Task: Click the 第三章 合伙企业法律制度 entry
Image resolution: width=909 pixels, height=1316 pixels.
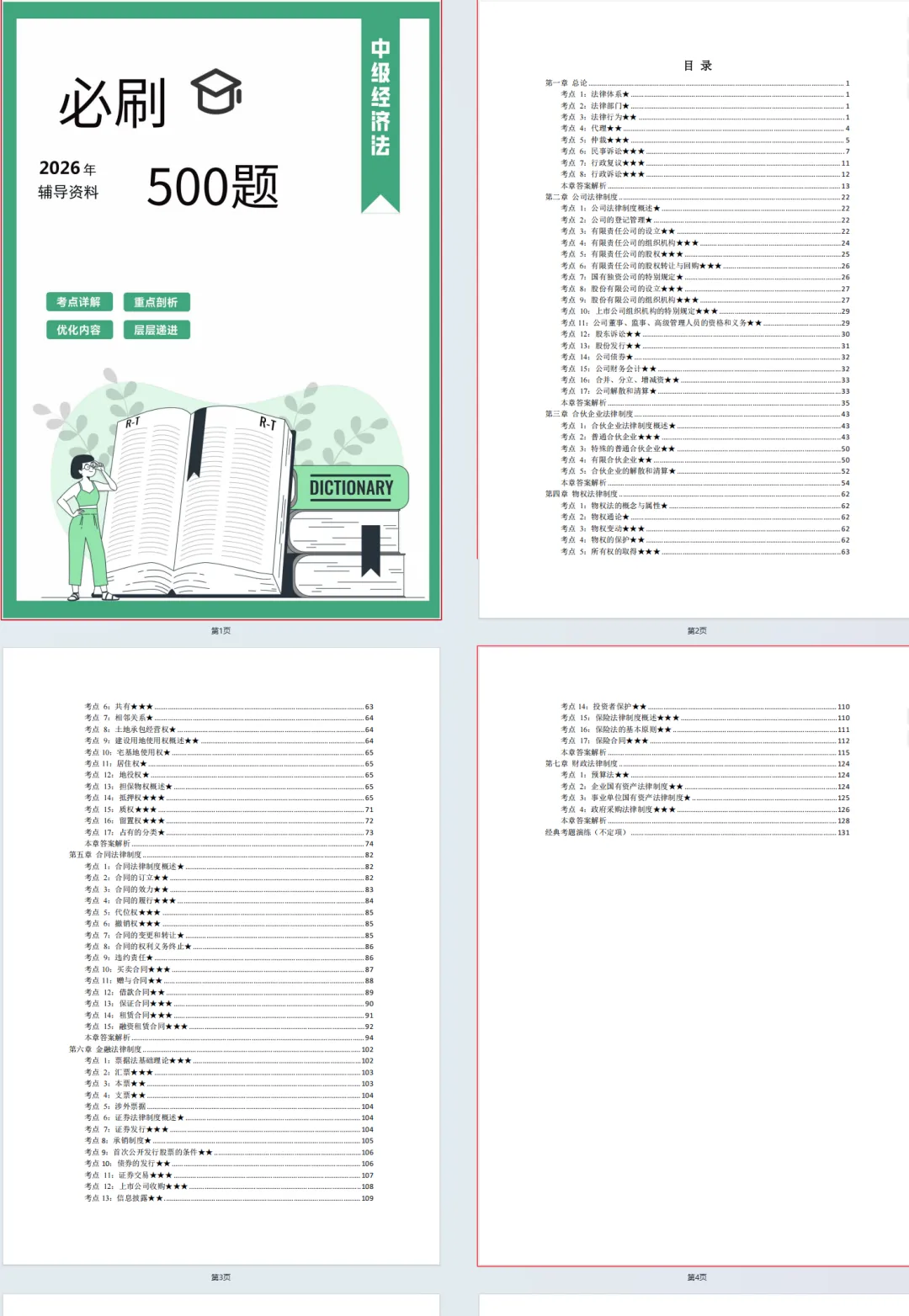Action: click(x=697, y=414)
